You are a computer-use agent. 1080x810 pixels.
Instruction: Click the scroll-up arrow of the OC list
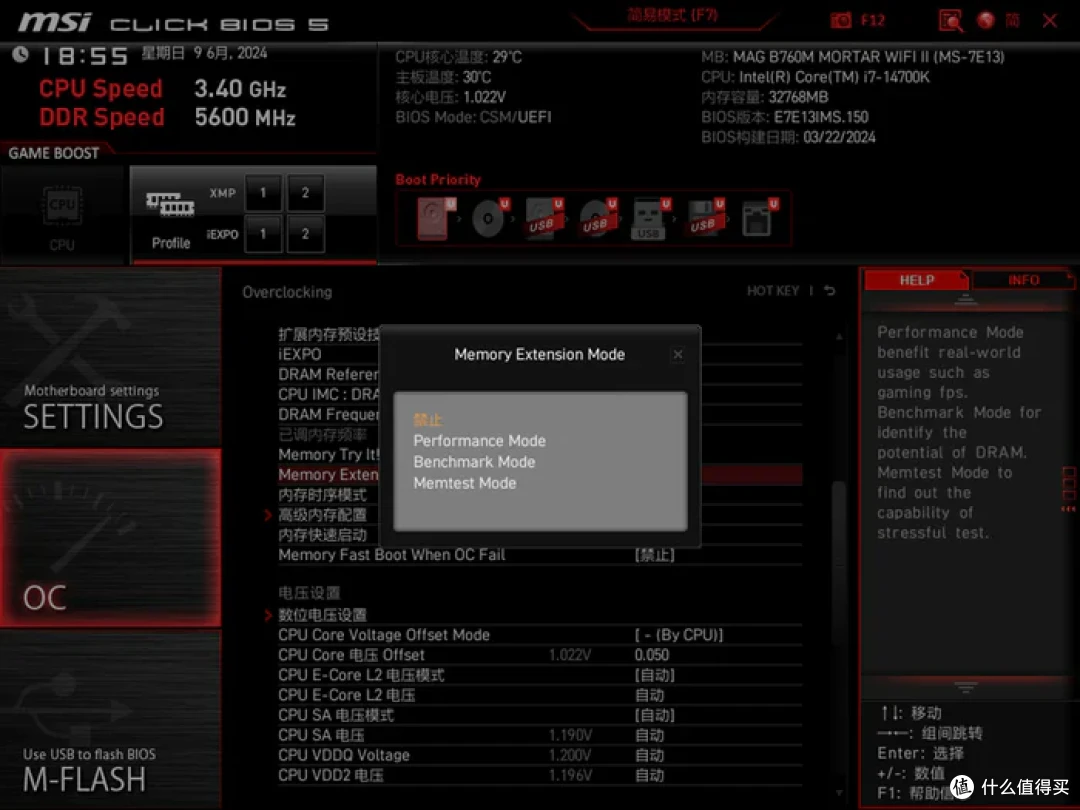(x=838, y=337)
